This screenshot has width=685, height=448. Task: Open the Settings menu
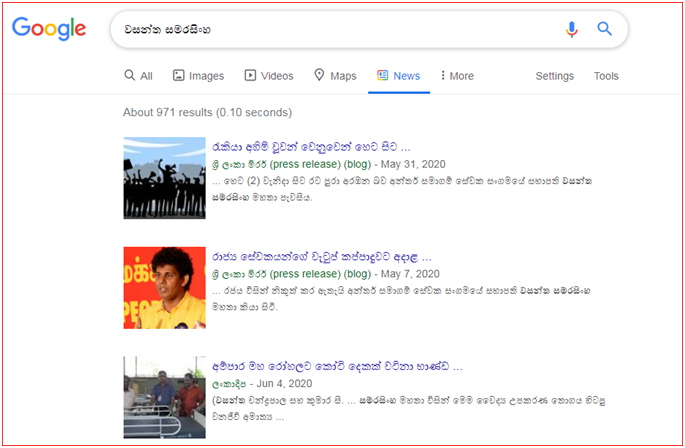554,76
